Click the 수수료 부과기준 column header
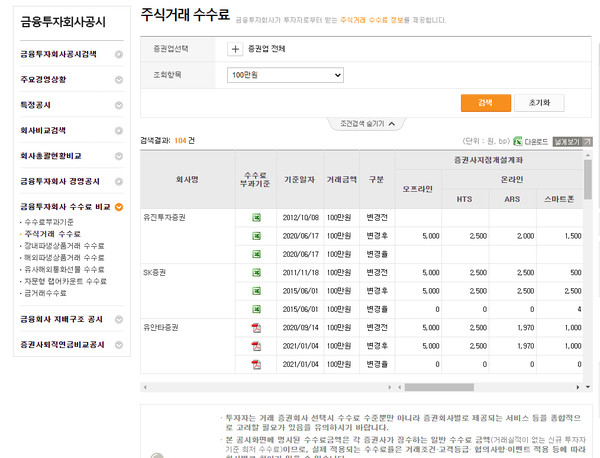Viewport: 600px width, 458px height. [255, 180]
